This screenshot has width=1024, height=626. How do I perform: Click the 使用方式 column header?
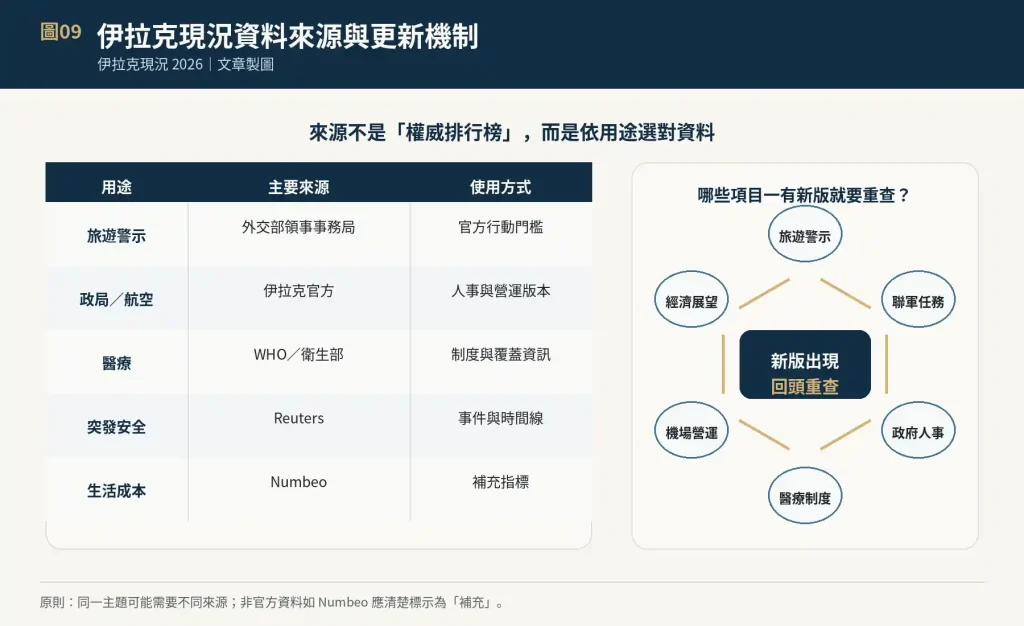point(500,187)
